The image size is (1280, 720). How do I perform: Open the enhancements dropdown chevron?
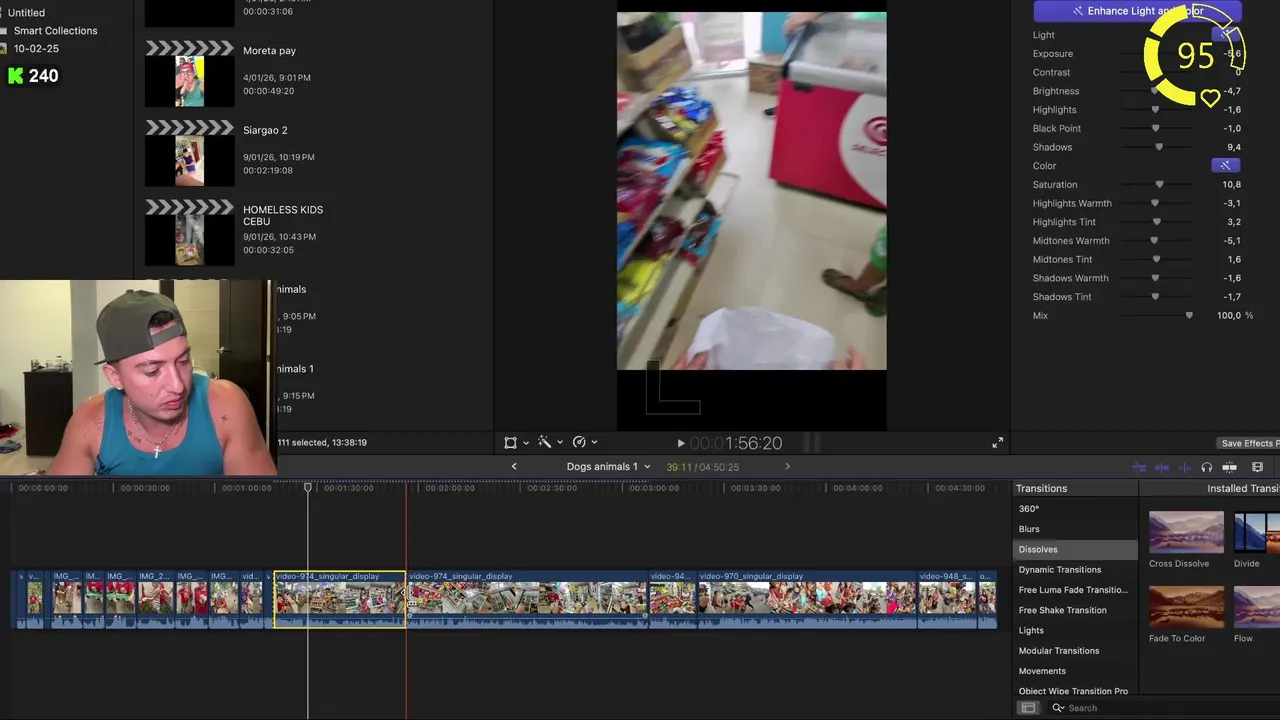click(560, 442)
